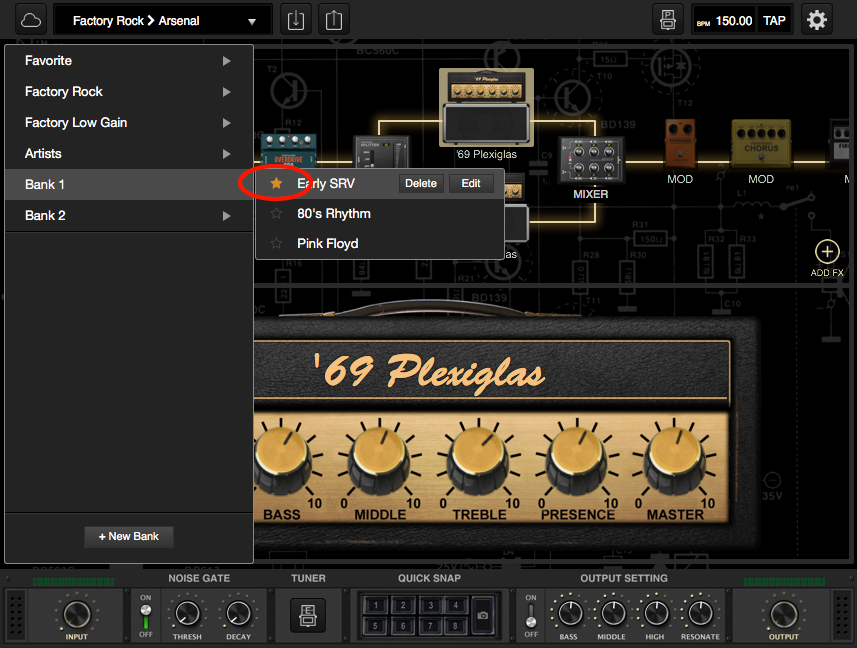This screenshot has width=857, height=648.
Task: Click the Noise Gate THRESH knob
Action: [187, 614]
